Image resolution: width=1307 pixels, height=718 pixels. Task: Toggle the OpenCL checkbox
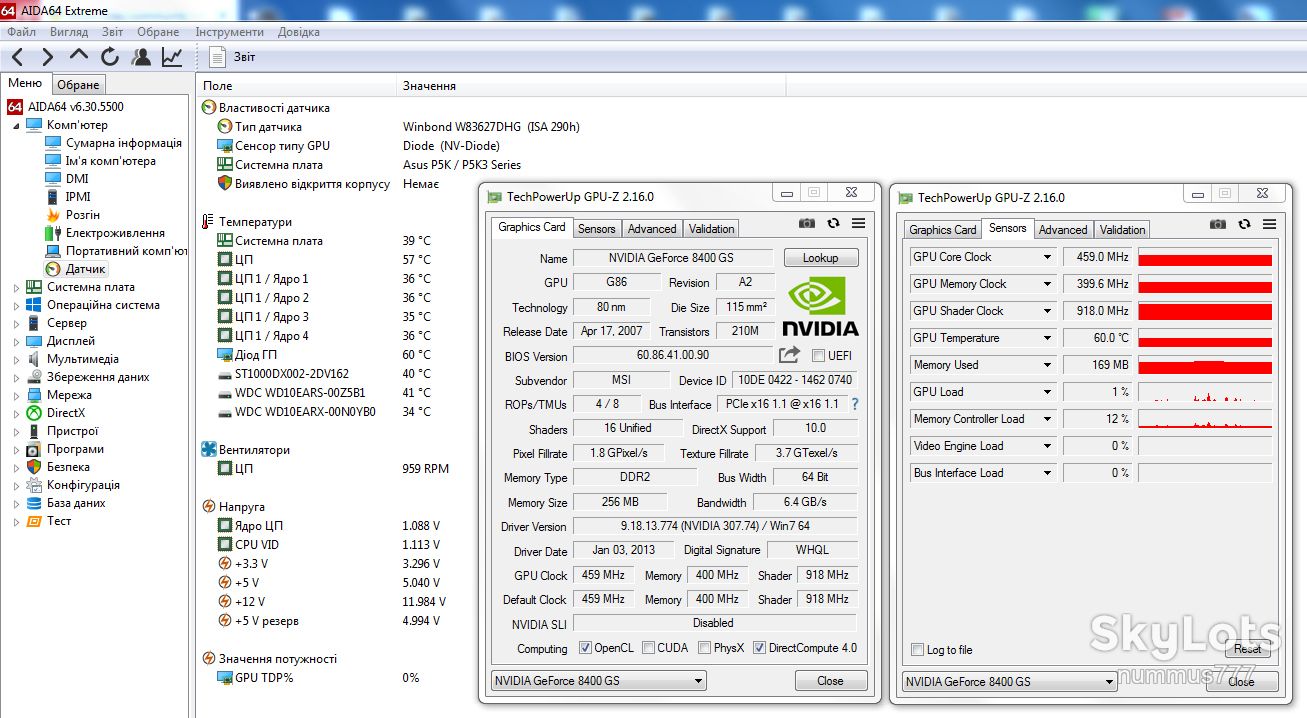coord(585,648)
